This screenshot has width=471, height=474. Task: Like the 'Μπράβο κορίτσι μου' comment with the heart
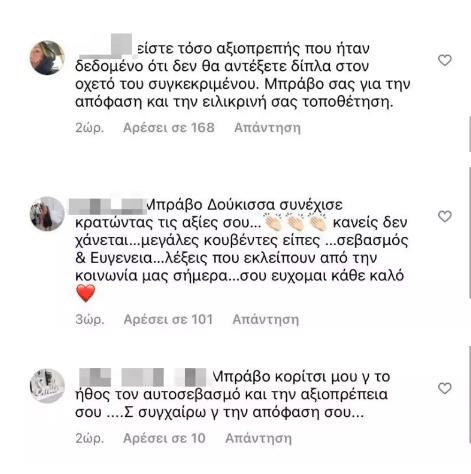(x=444, y=388)
